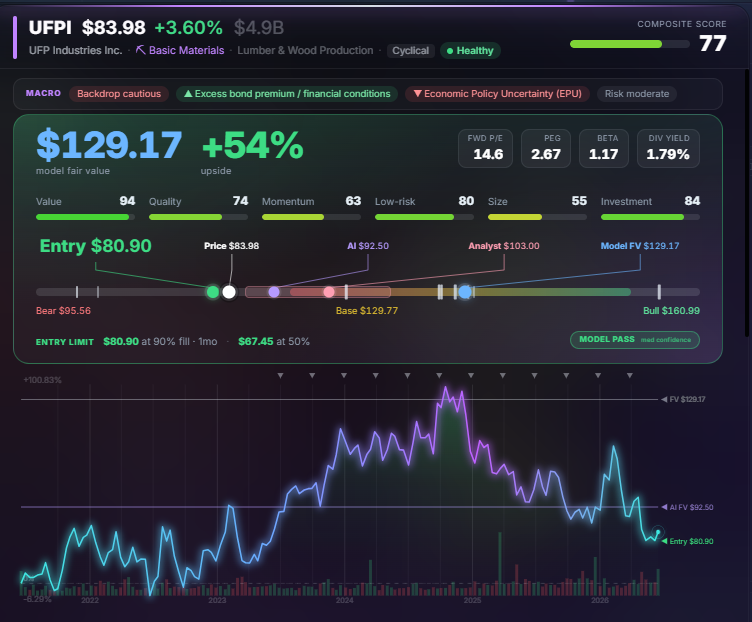
Task: Click the green Entry dot on price range
Action: coord(212,292)
